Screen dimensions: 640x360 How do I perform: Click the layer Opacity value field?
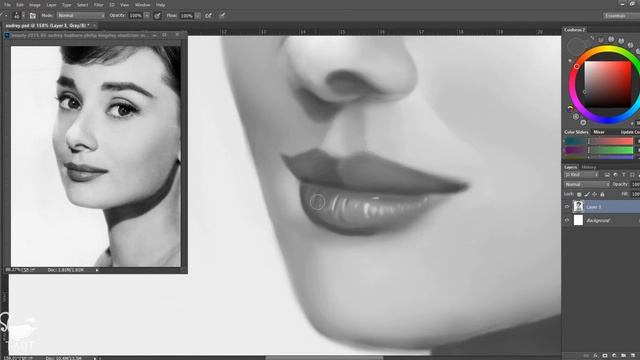click(636, 184)
